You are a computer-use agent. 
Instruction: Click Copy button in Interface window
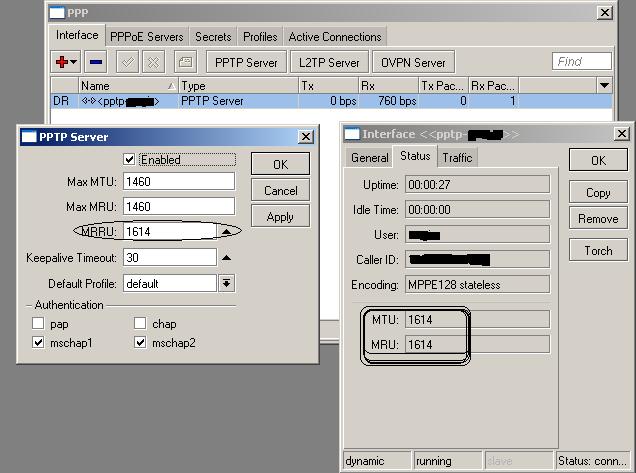pos(598,192)
